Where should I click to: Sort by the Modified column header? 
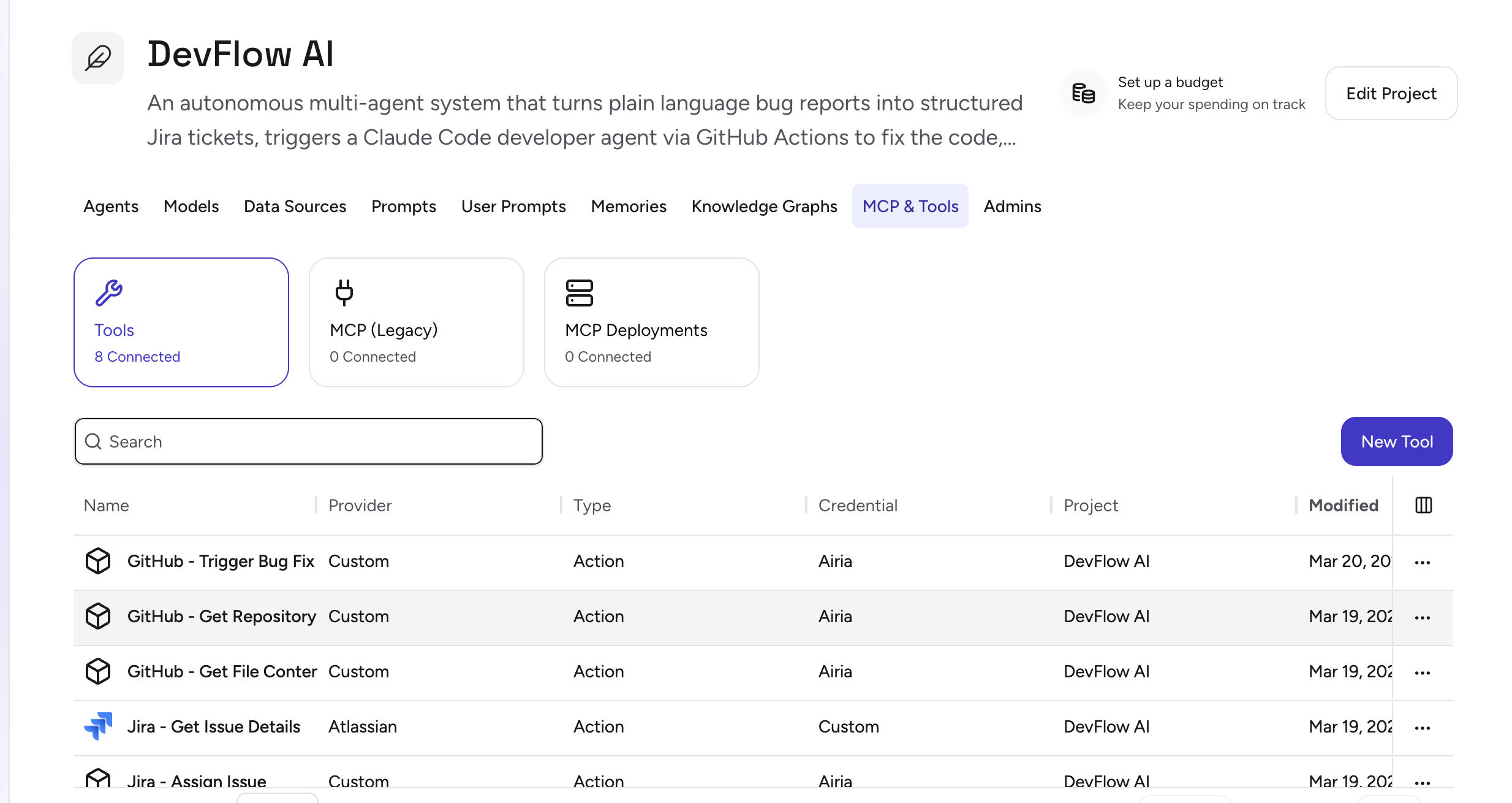pyautogui.click(x=1343, y=505)
